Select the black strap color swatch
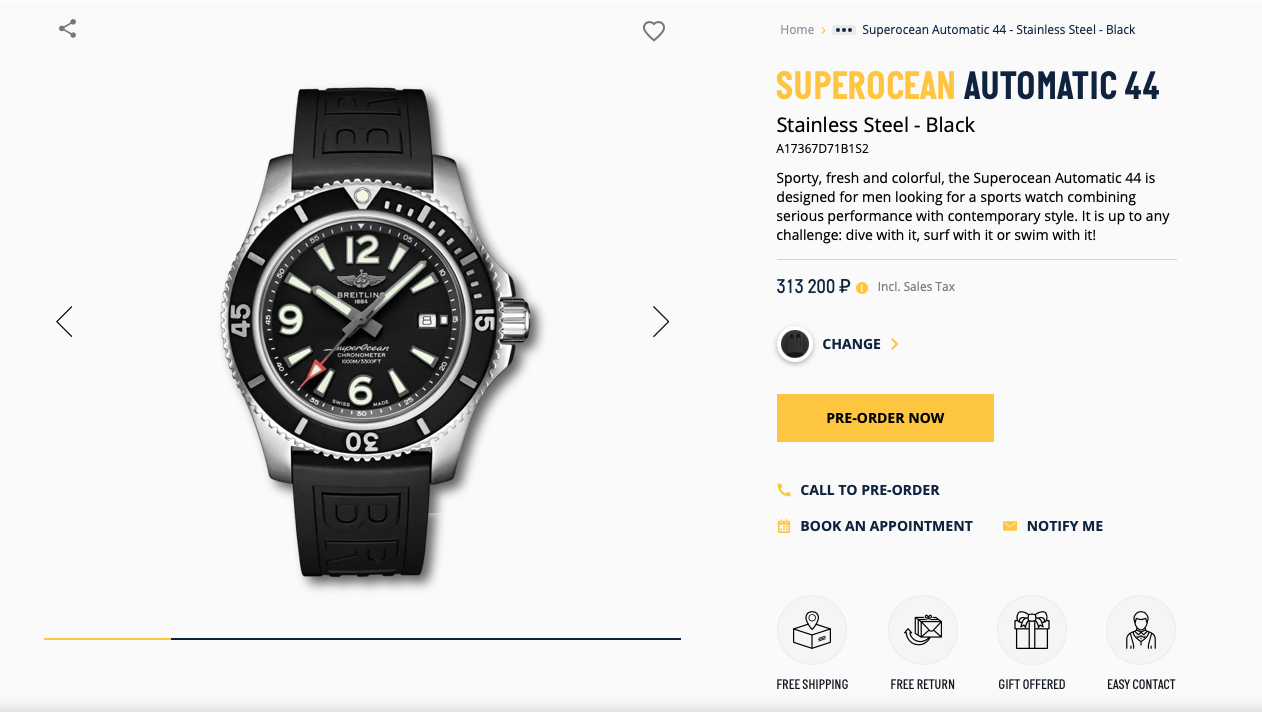The image size is (1262, 719). pyautogui.click(x=795, y=344)
